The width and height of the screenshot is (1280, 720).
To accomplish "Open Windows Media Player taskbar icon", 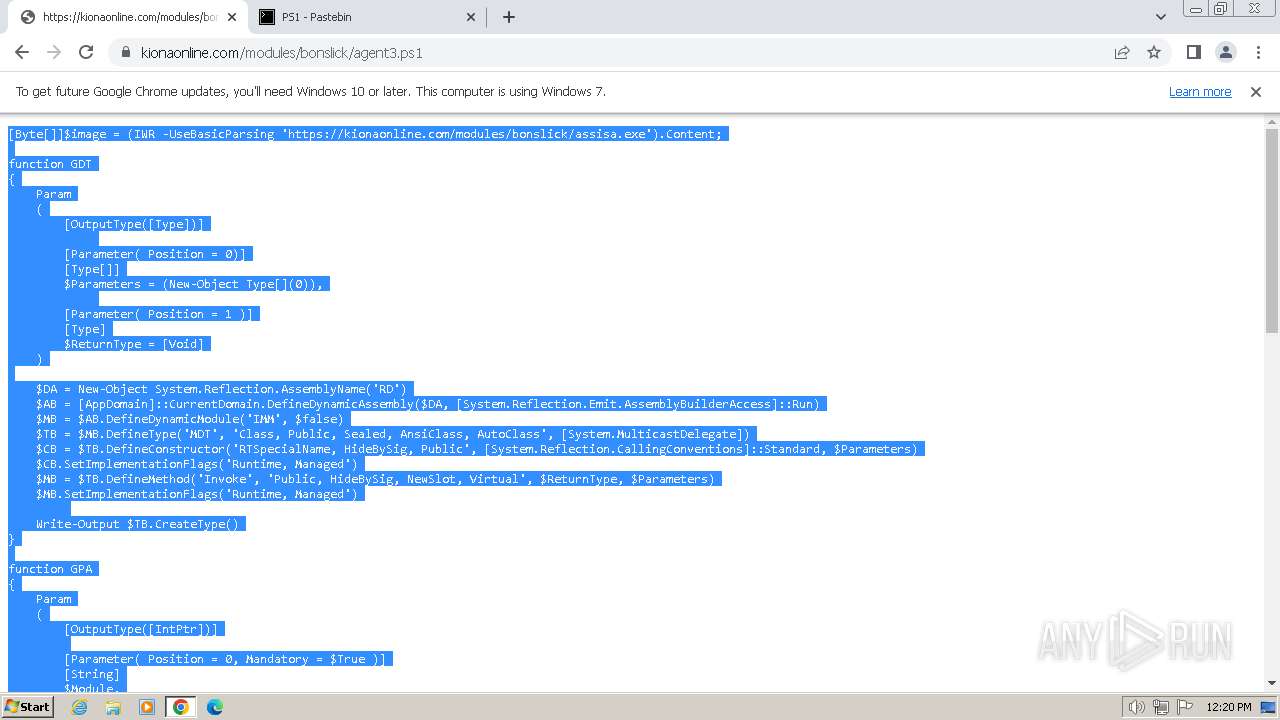I will tap(147, 707).
